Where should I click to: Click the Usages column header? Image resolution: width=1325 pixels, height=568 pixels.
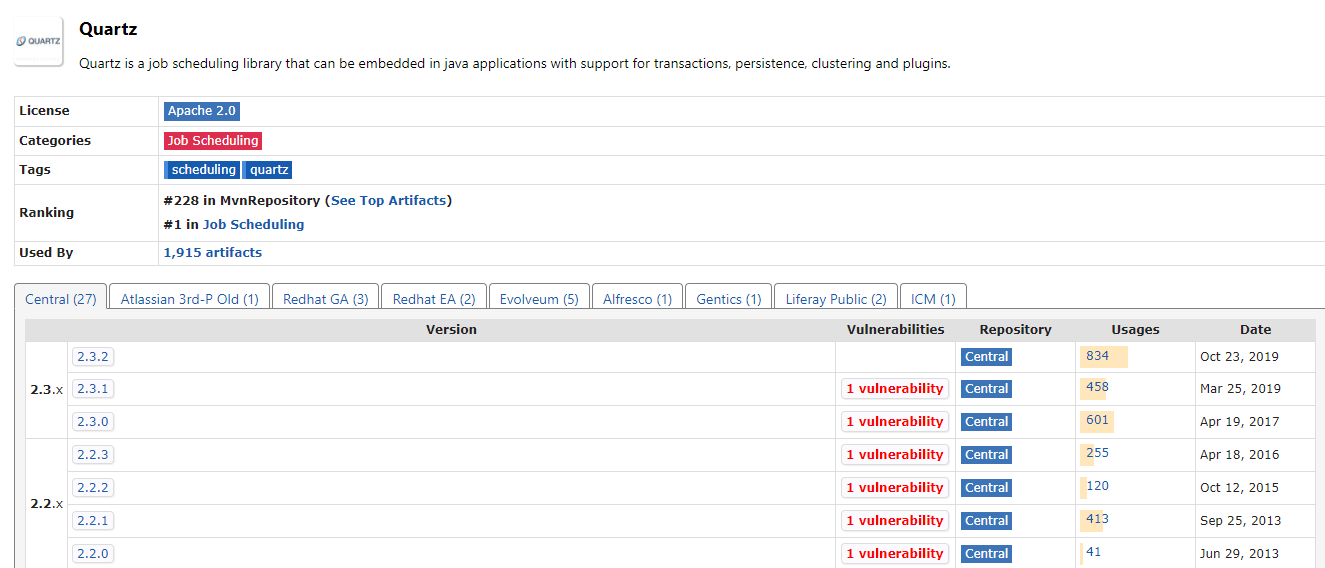pos(1135,330)
